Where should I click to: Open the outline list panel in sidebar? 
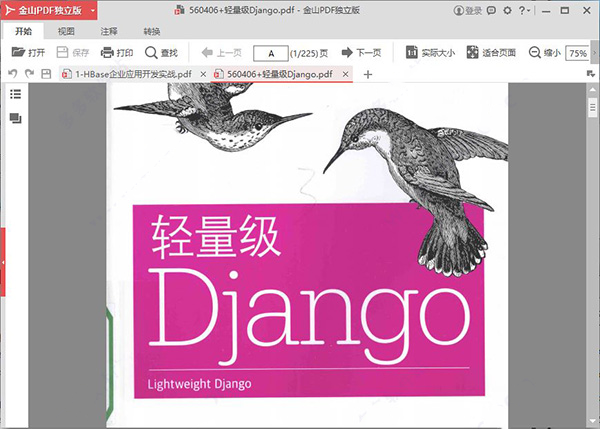15,94
